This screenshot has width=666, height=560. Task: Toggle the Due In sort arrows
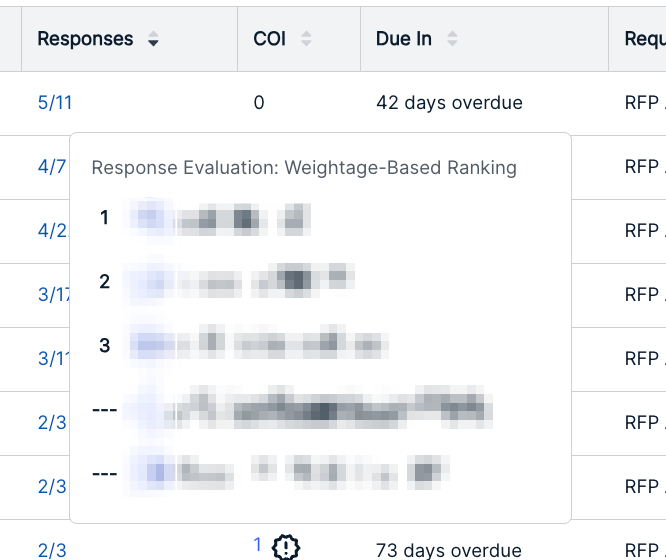point(452,39)
